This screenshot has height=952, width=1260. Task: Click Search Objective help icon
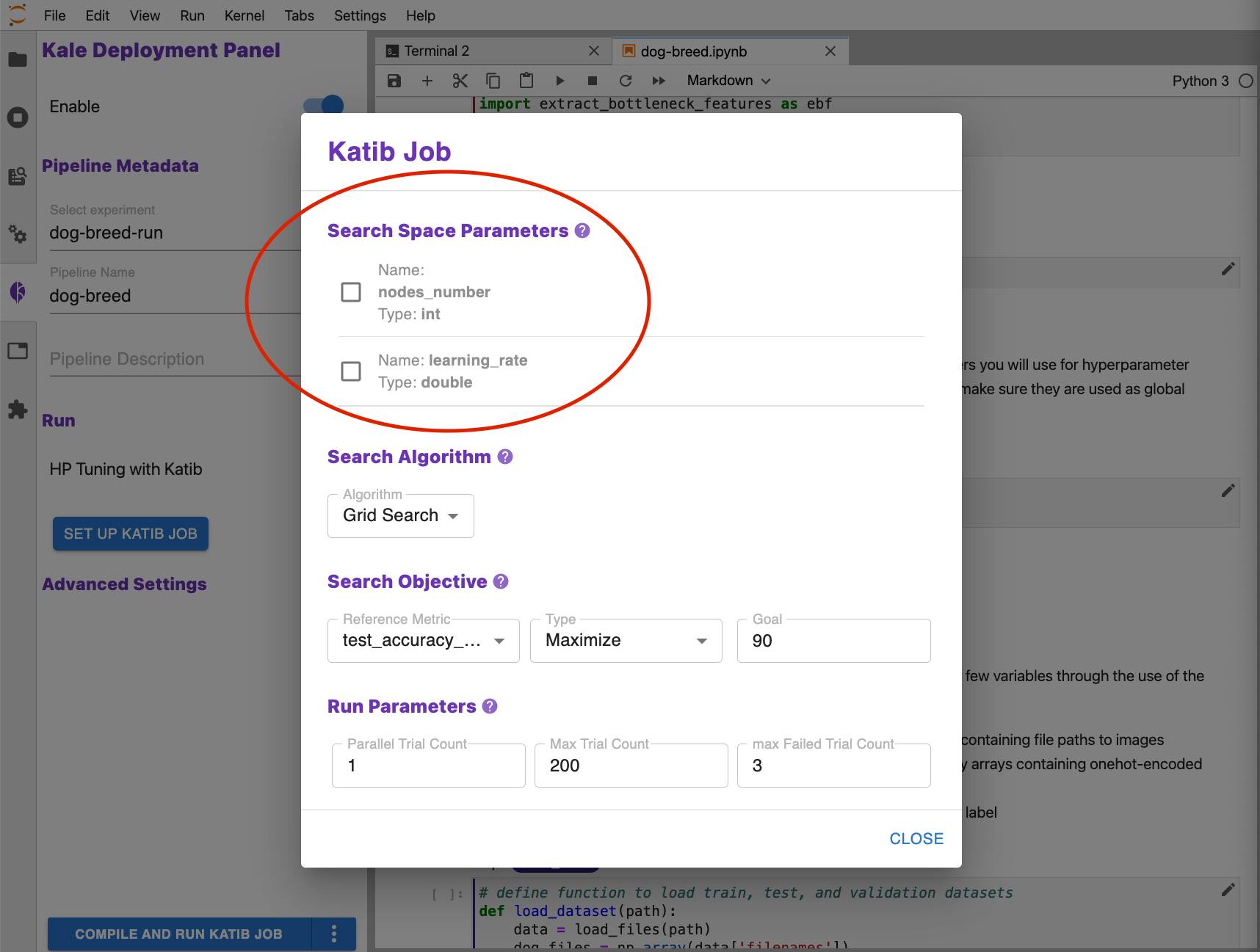pyautogui.click(x=501, y=581)
